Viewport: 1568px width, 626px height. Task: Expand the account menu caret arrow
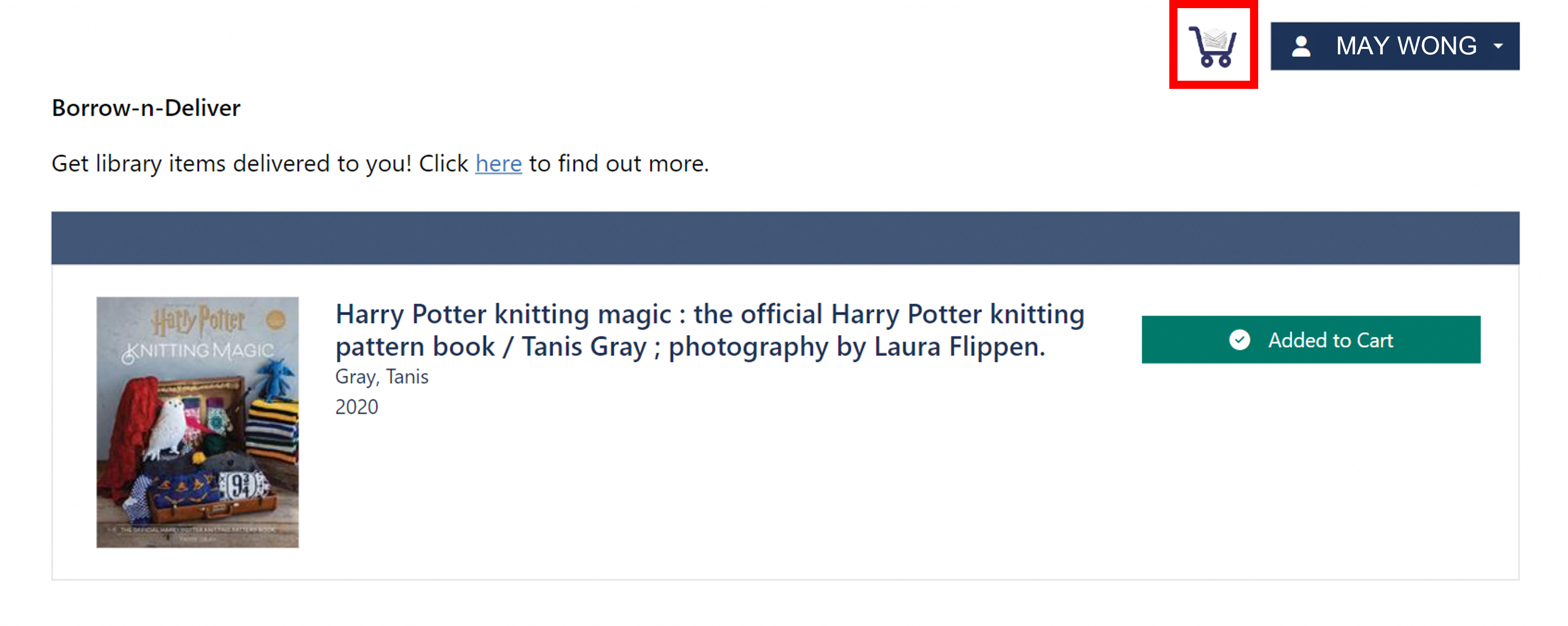(x=1498, y=46)
